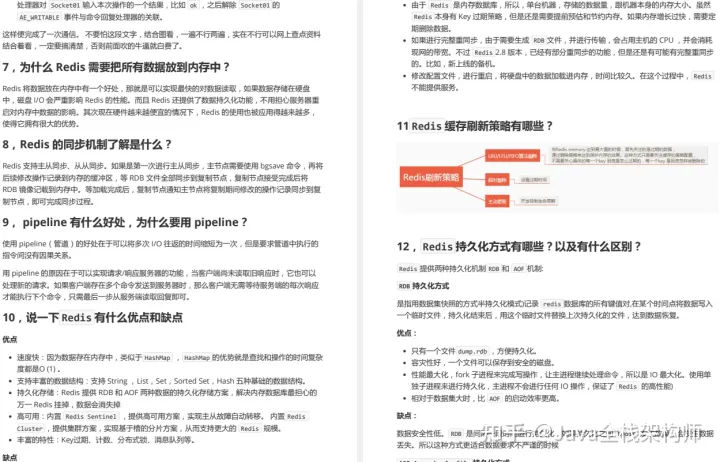Click heading "8，Redis 的同步机制了解是什么？"
This screenshot has width=720, height=462.
[x=87, y=144]
